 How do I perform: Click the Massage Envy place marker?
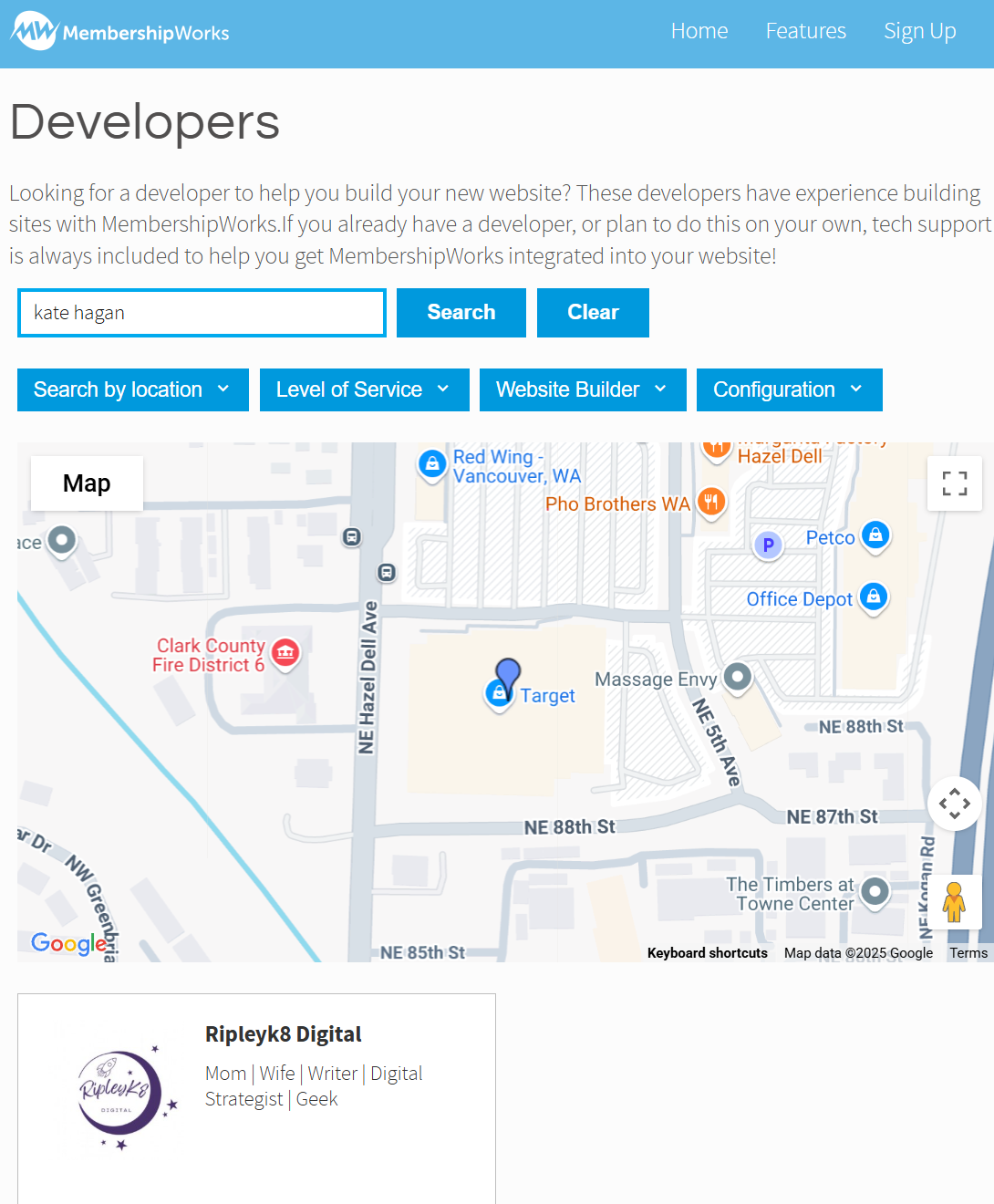[x=738, y=678]
